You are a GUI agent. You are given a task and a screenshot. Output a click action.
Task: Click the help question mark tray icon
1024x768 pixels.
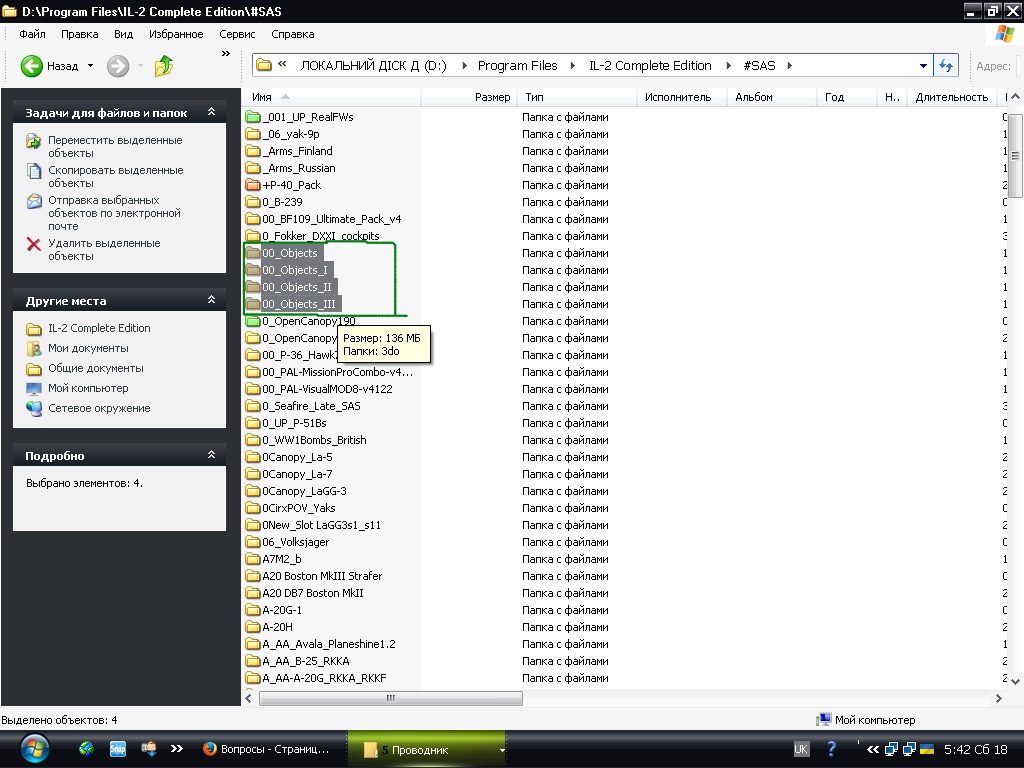pyautogui.click(x=831, y=749)
